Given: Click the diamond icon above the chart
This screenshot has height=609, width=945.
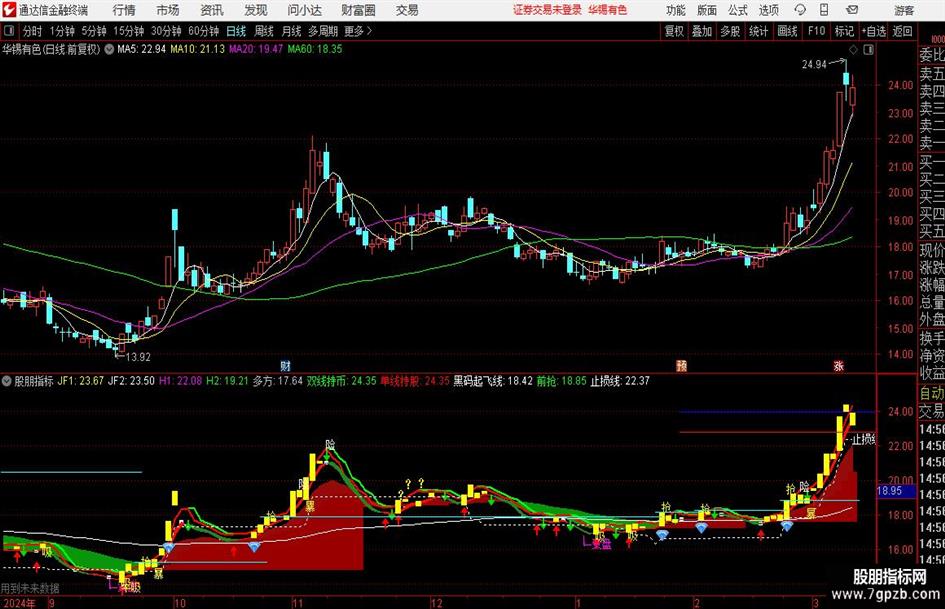Looking at the screenshot, I should pos(853,49).
